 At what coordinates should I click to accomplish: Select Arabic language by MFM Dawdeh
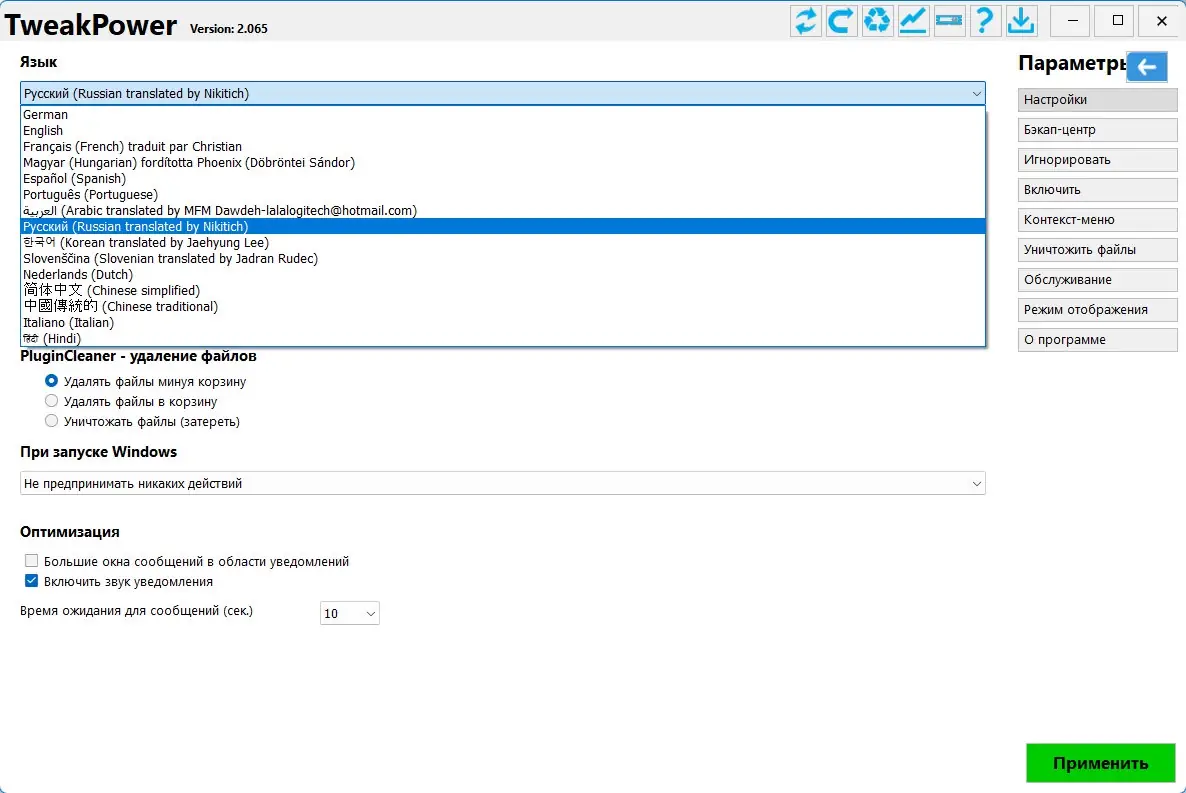click(502, 210)
